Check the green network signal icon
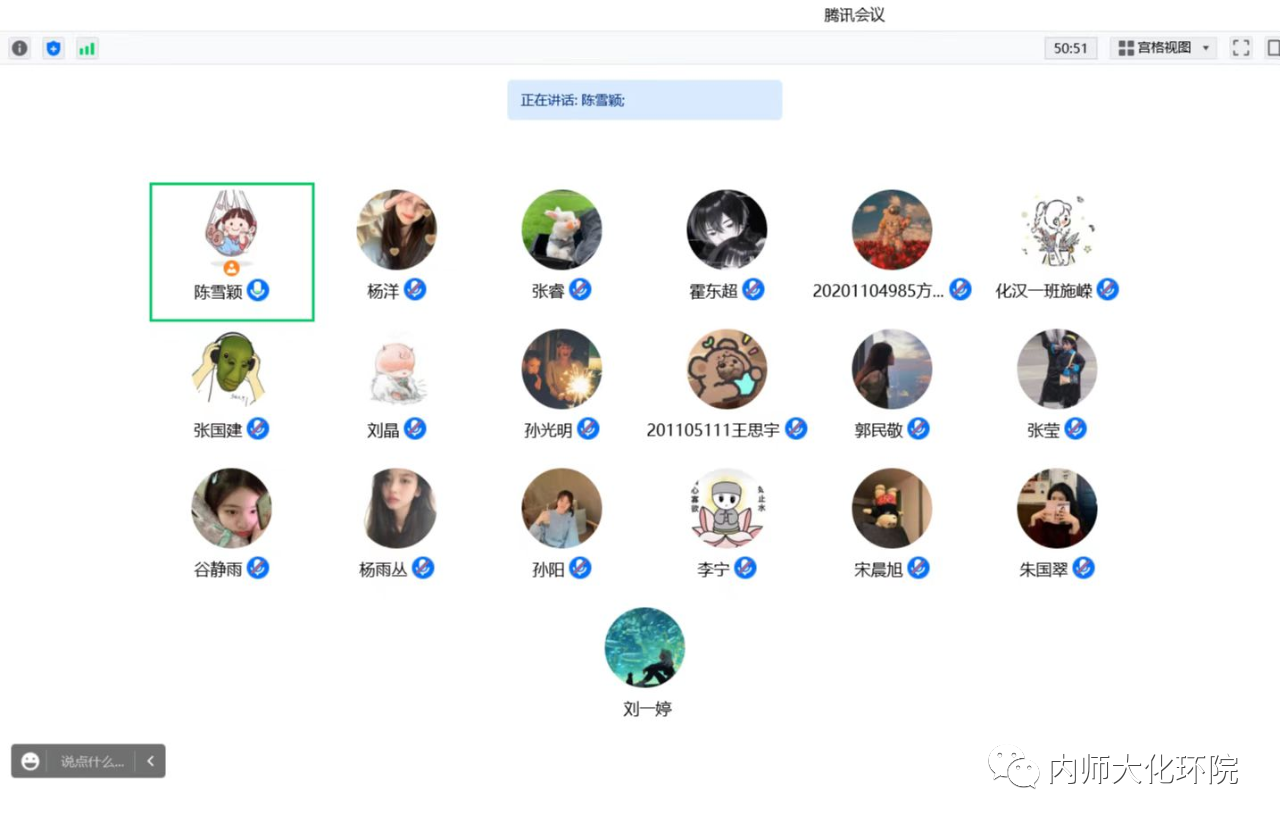Image resolution: width=1280 pixels, height=826 pixels. 87,48
